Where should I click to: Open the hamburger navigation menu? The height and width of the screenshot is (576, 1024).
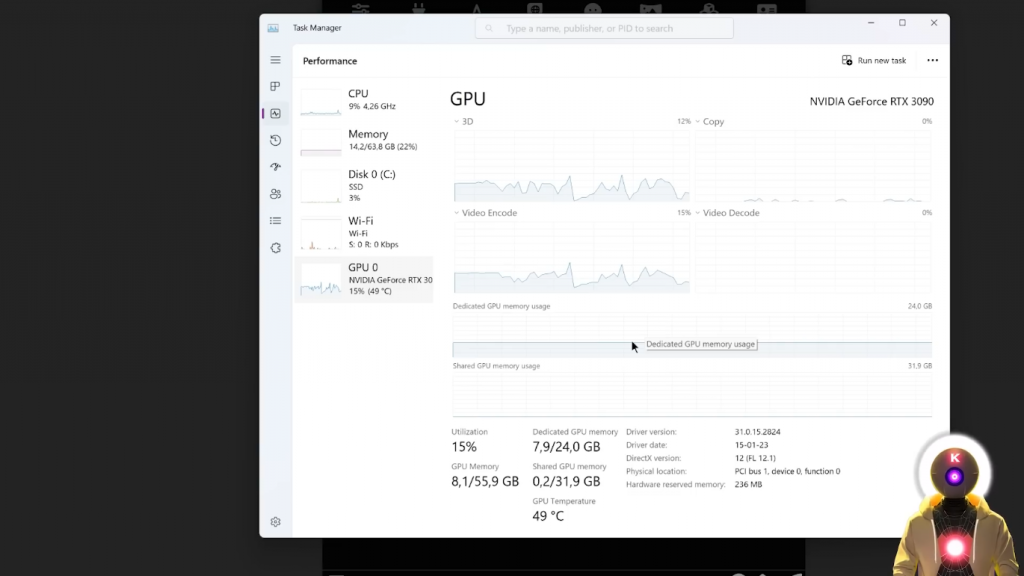[x=276, y=60]
